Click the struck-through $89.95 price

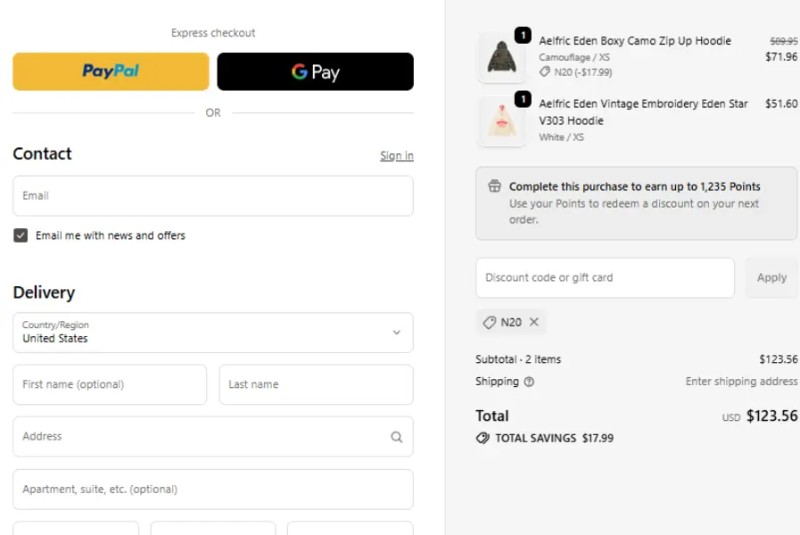(x=783, y=41)
